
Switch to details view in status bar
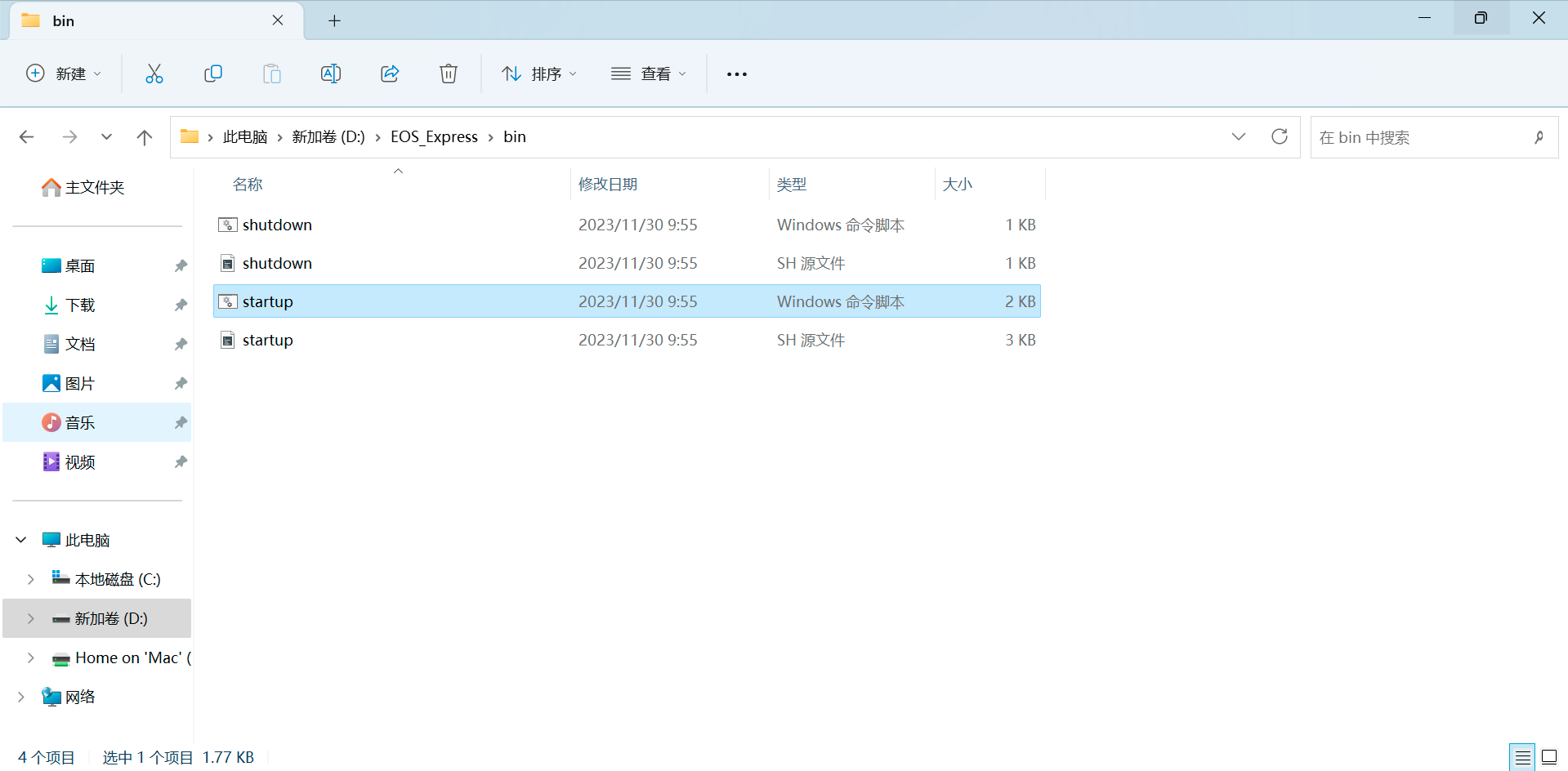[x=1523, y=756]
